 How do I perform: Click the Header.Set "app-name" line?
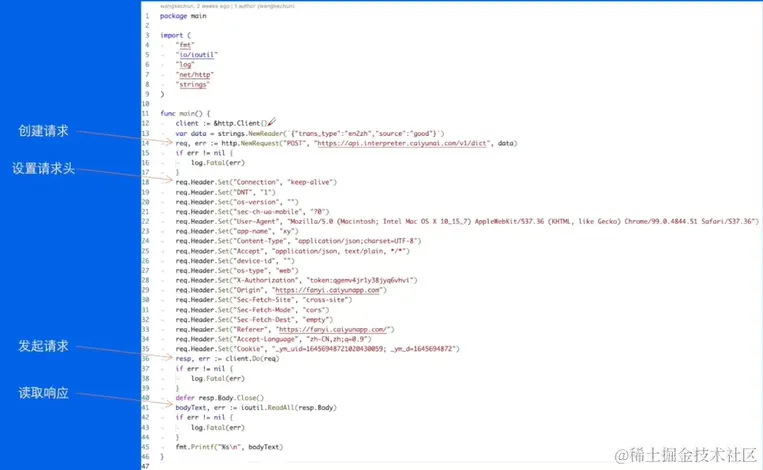pos(237,231)
